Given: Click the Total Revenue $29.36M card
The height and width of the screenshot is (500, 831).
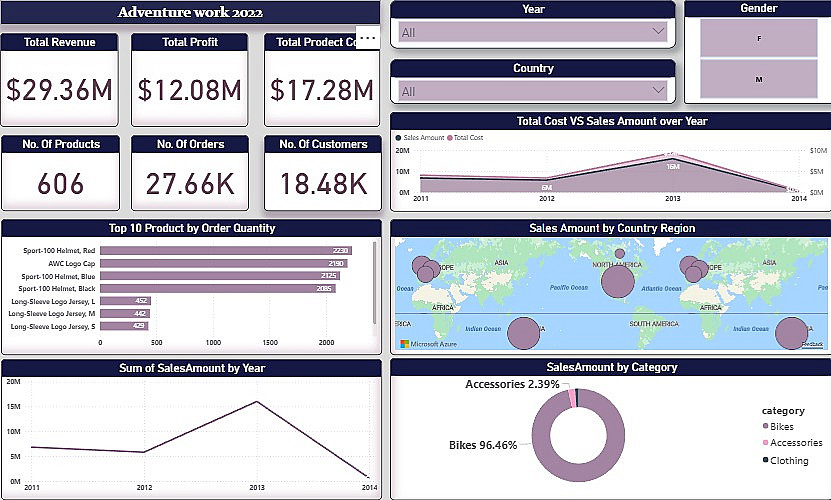Looking at the screenshot, I should pyautogui.click(x=59, y=80).
